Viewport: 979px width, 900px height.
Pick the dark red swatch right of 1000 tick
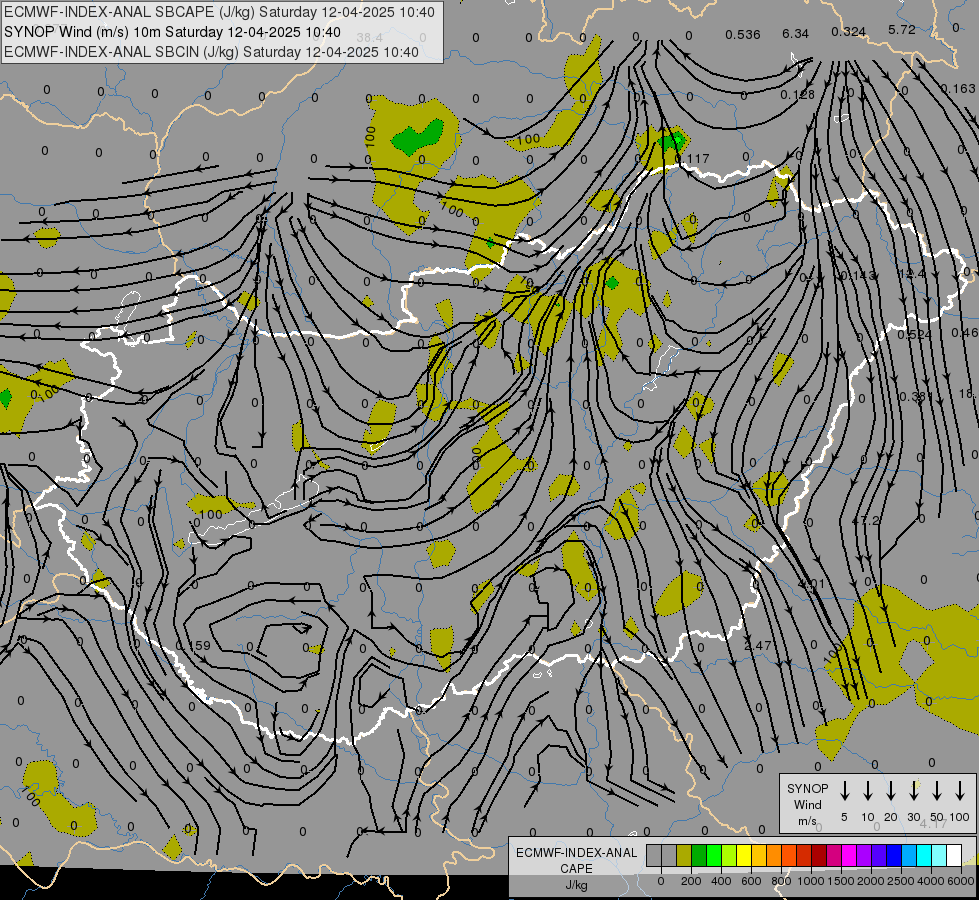[x=820, y=855]
